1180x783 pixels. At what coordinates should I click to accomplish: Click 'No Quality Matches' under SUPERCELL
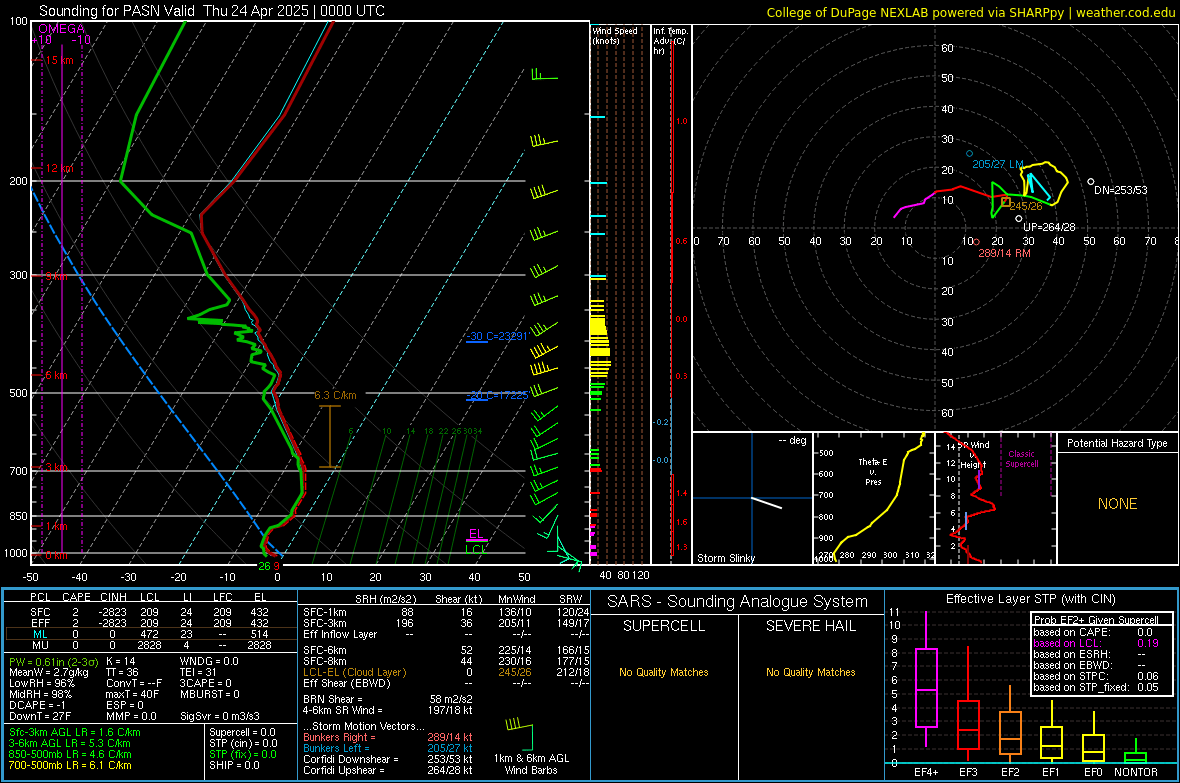(664, 672)
